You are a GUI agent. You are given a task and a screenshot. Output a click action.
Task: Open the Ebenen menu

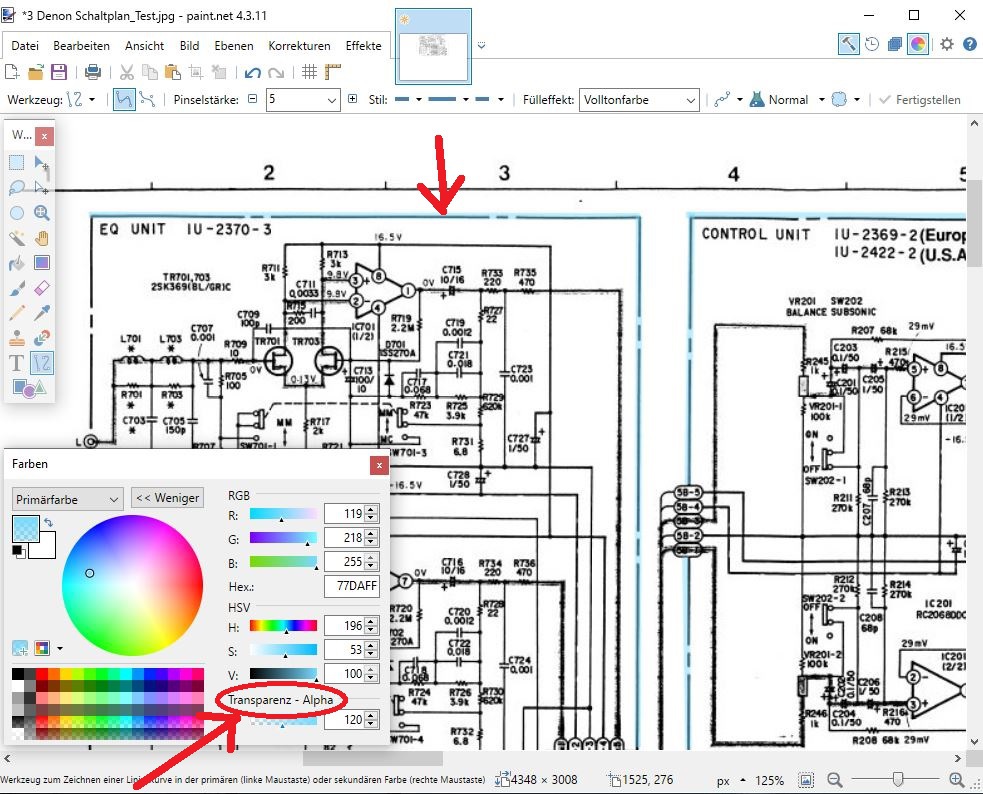233,46
